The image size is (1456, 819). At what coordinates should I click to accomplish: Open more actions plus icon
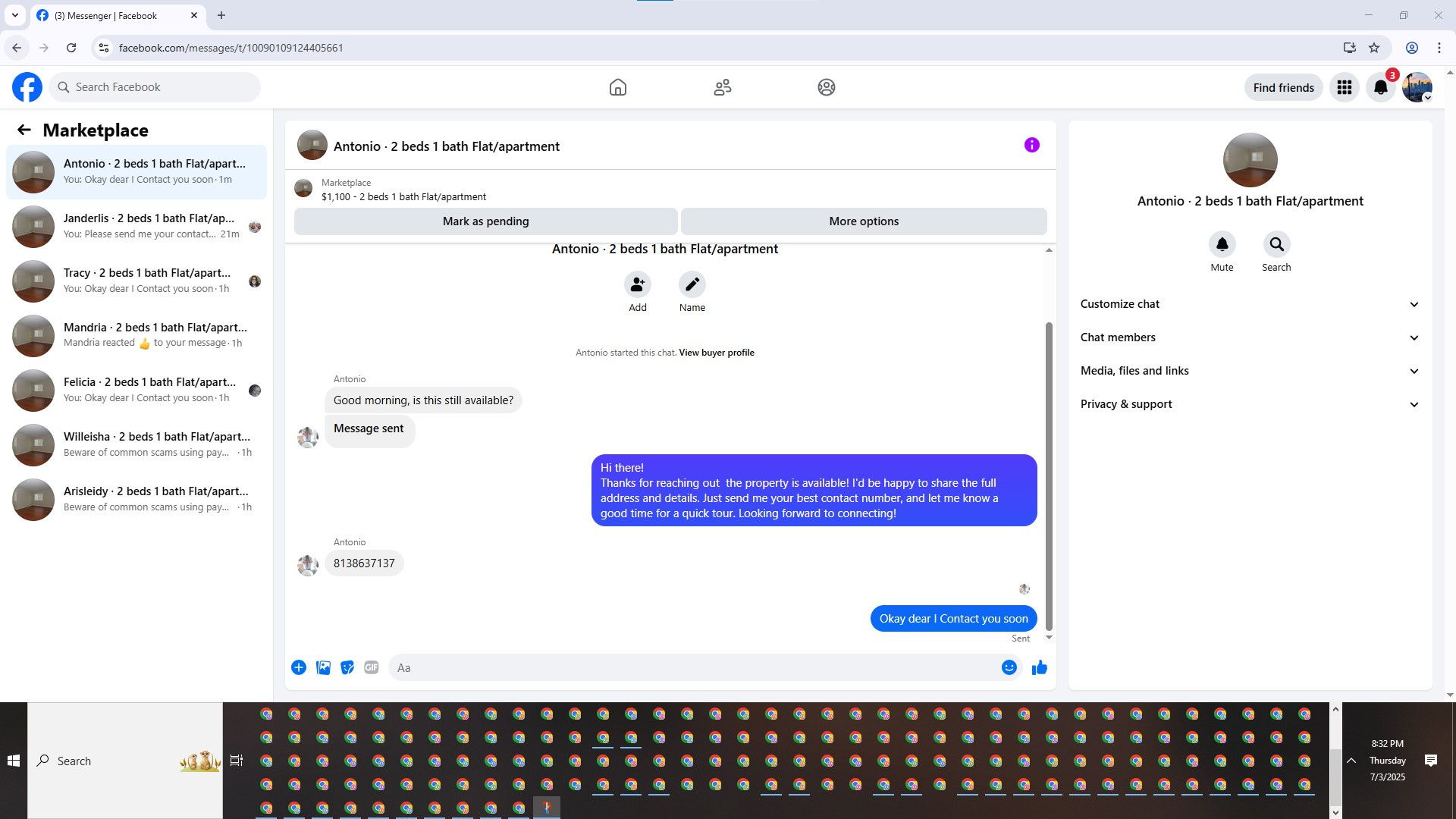click(299, 667)
